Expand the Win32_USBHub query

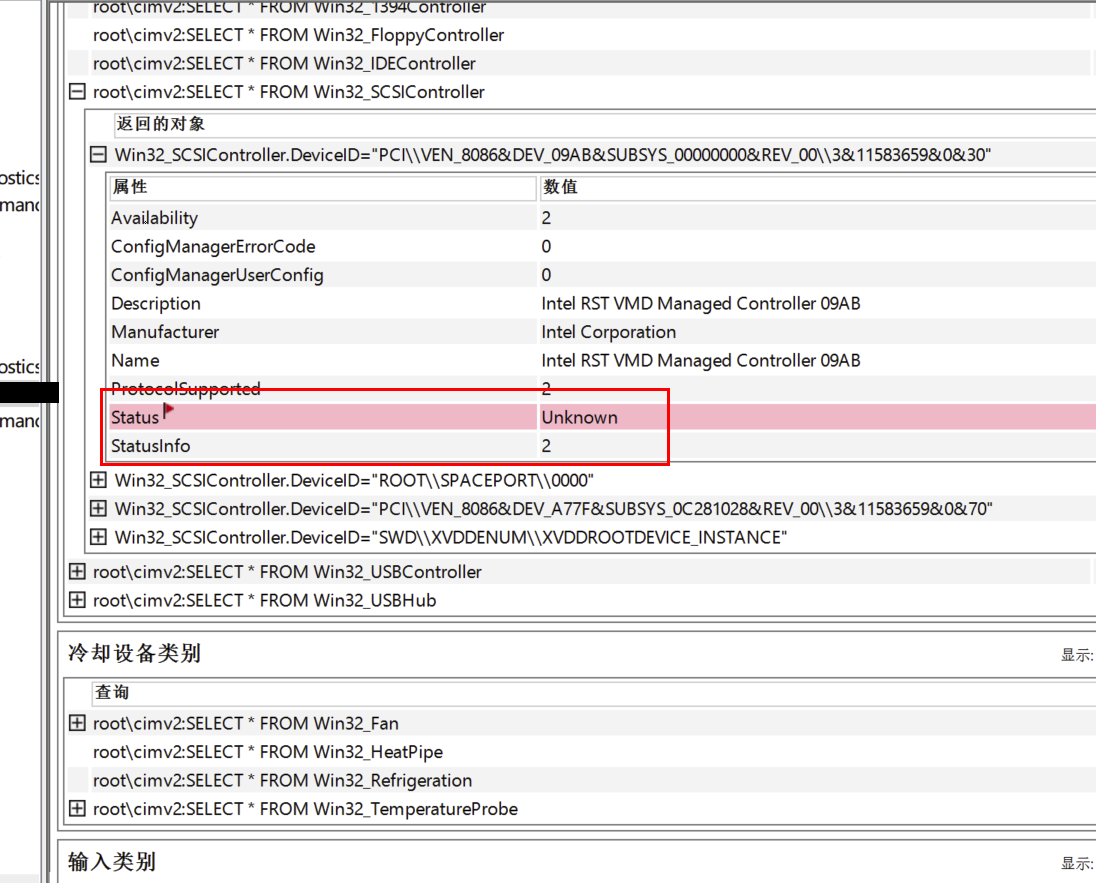click(x=77, y=600)
